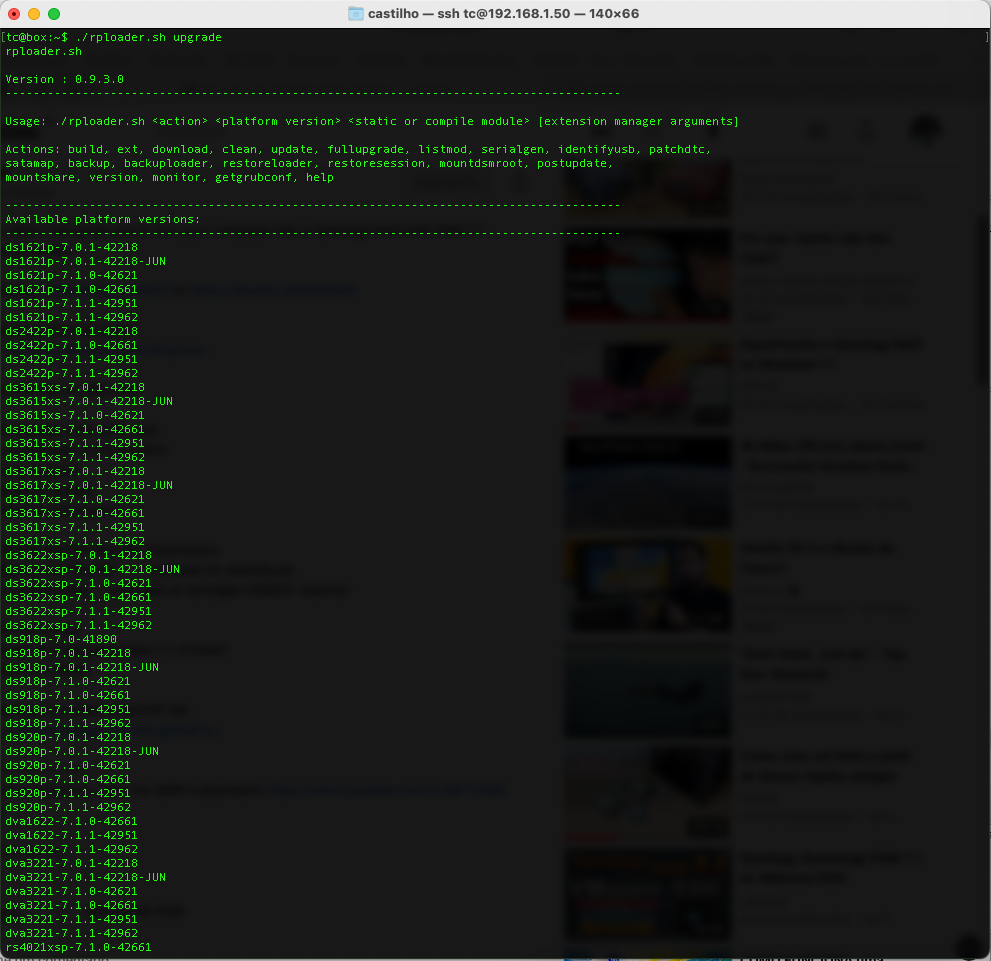Click the red close window button
991x961 pixels.
tap(14, 14)
